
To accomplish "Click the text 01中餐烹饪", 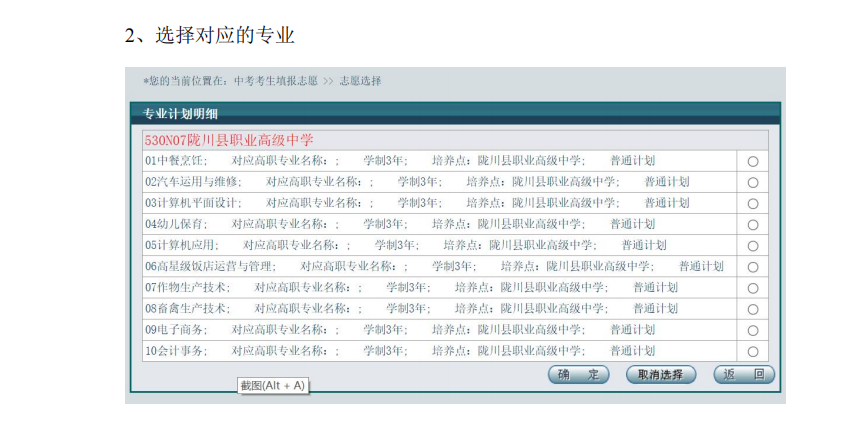I will coord(176,161).
